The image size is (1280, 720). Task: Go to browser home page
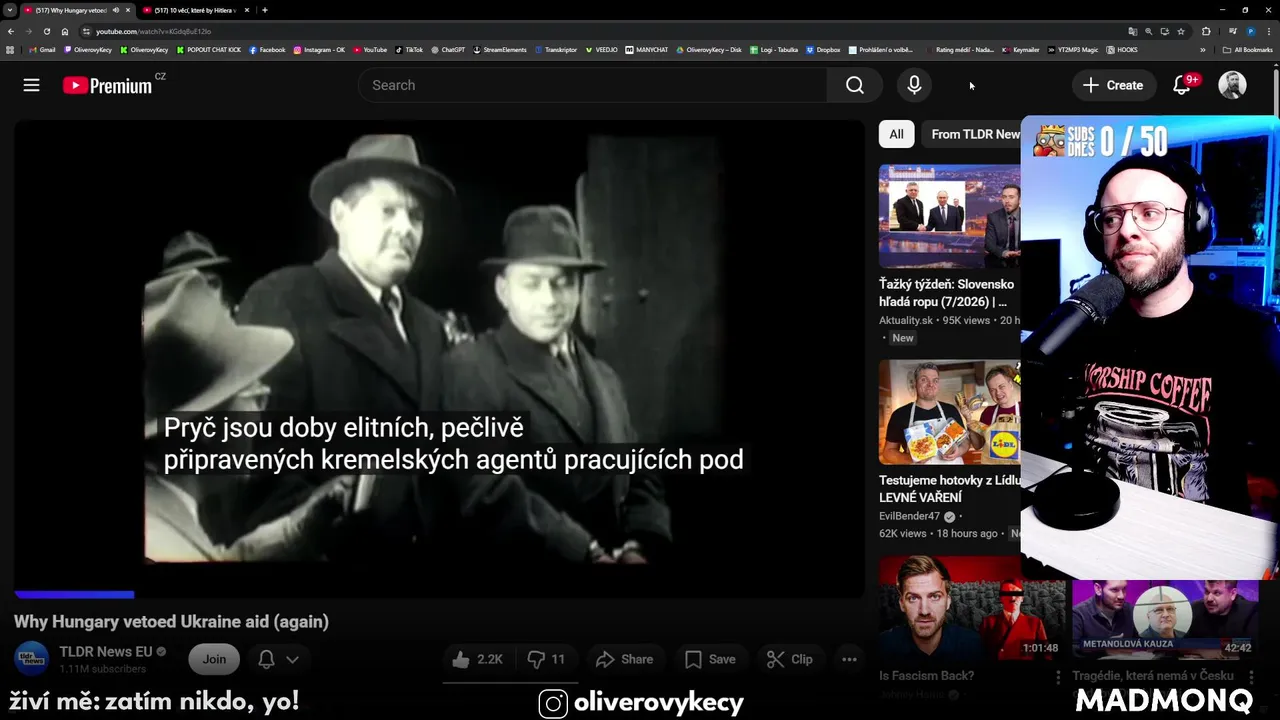64,31
